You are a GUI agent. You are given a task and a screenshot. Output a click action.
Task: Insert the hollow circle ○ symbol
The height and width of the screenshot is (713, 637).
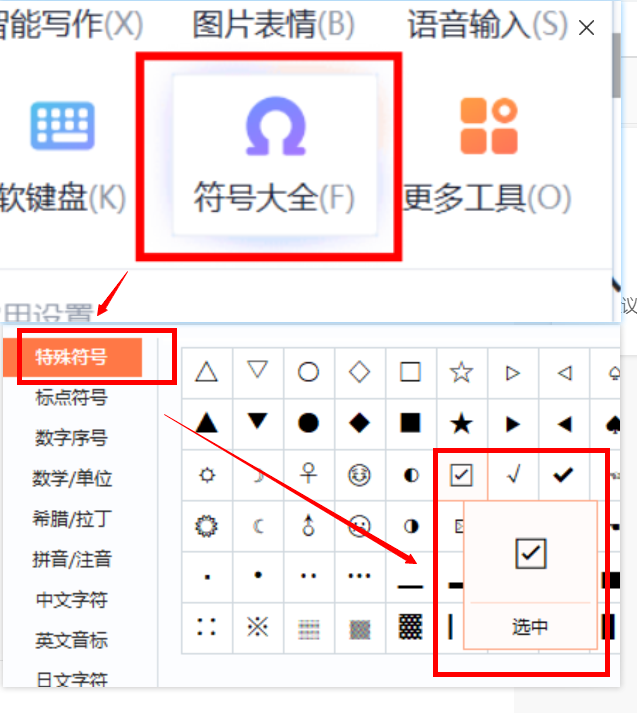(x=309, y=373)
